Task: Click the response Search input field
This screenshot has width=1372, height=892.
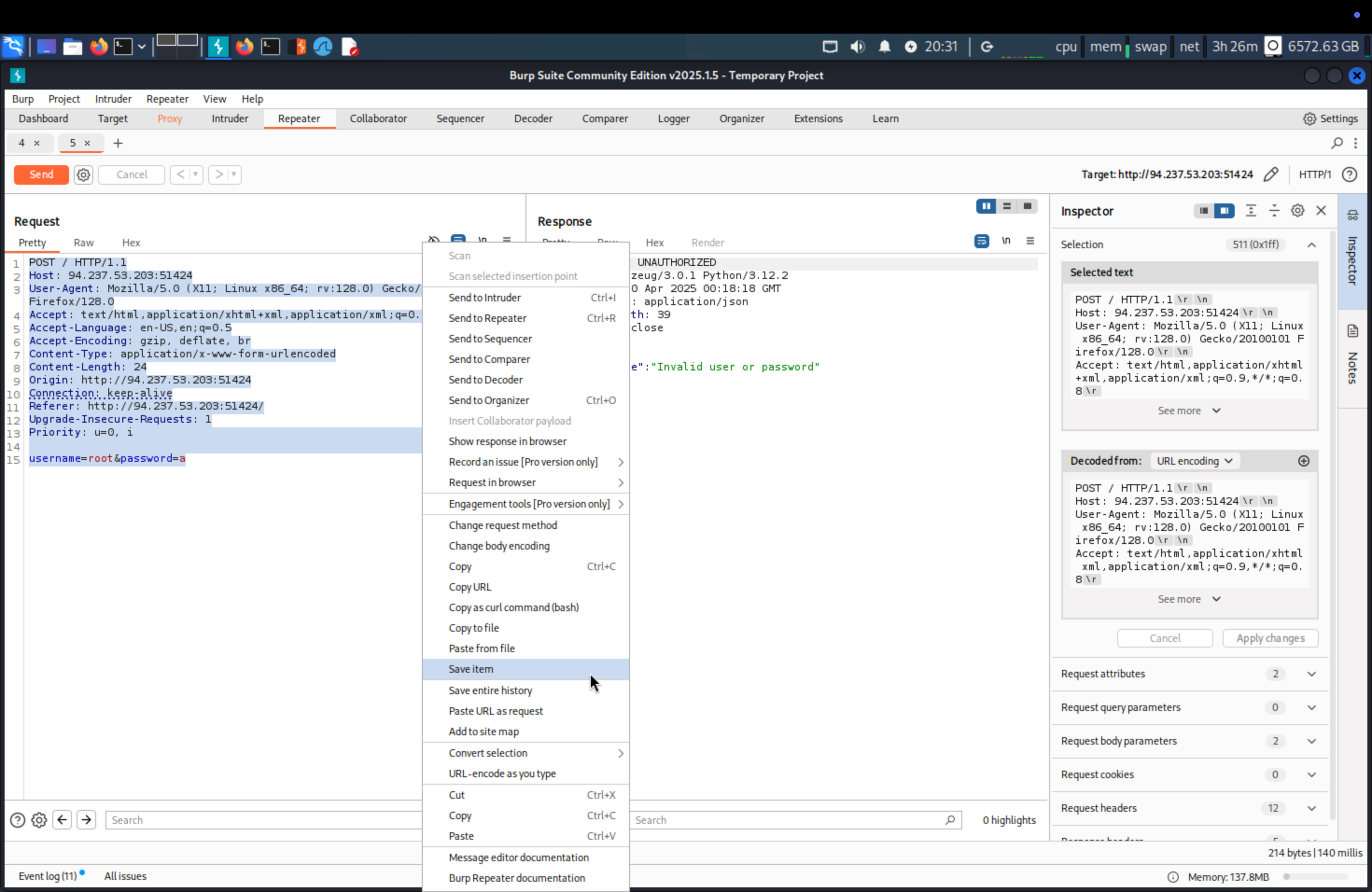Action: pos(796,820)
